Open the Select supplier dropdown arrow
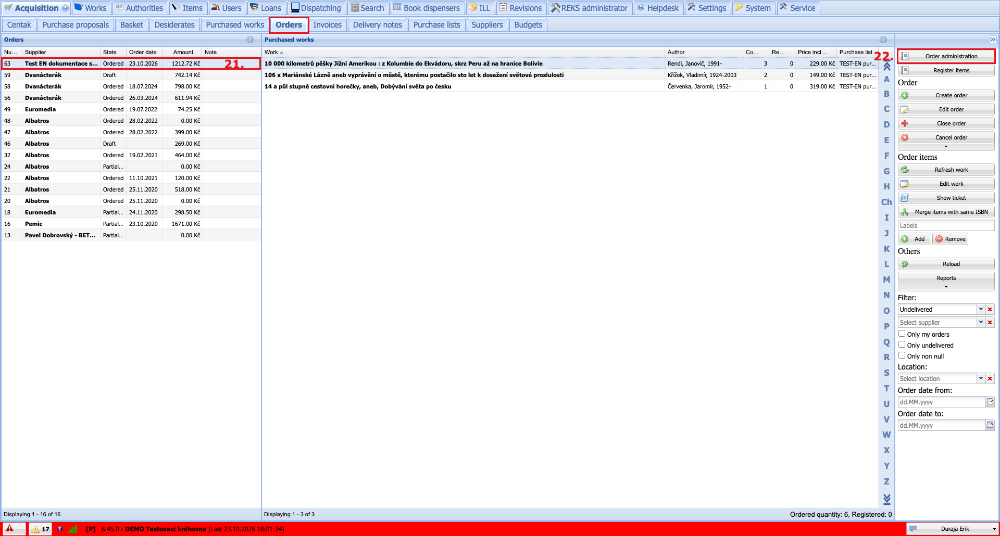Viewport: 1000px width, 536px height. point(981,323)
